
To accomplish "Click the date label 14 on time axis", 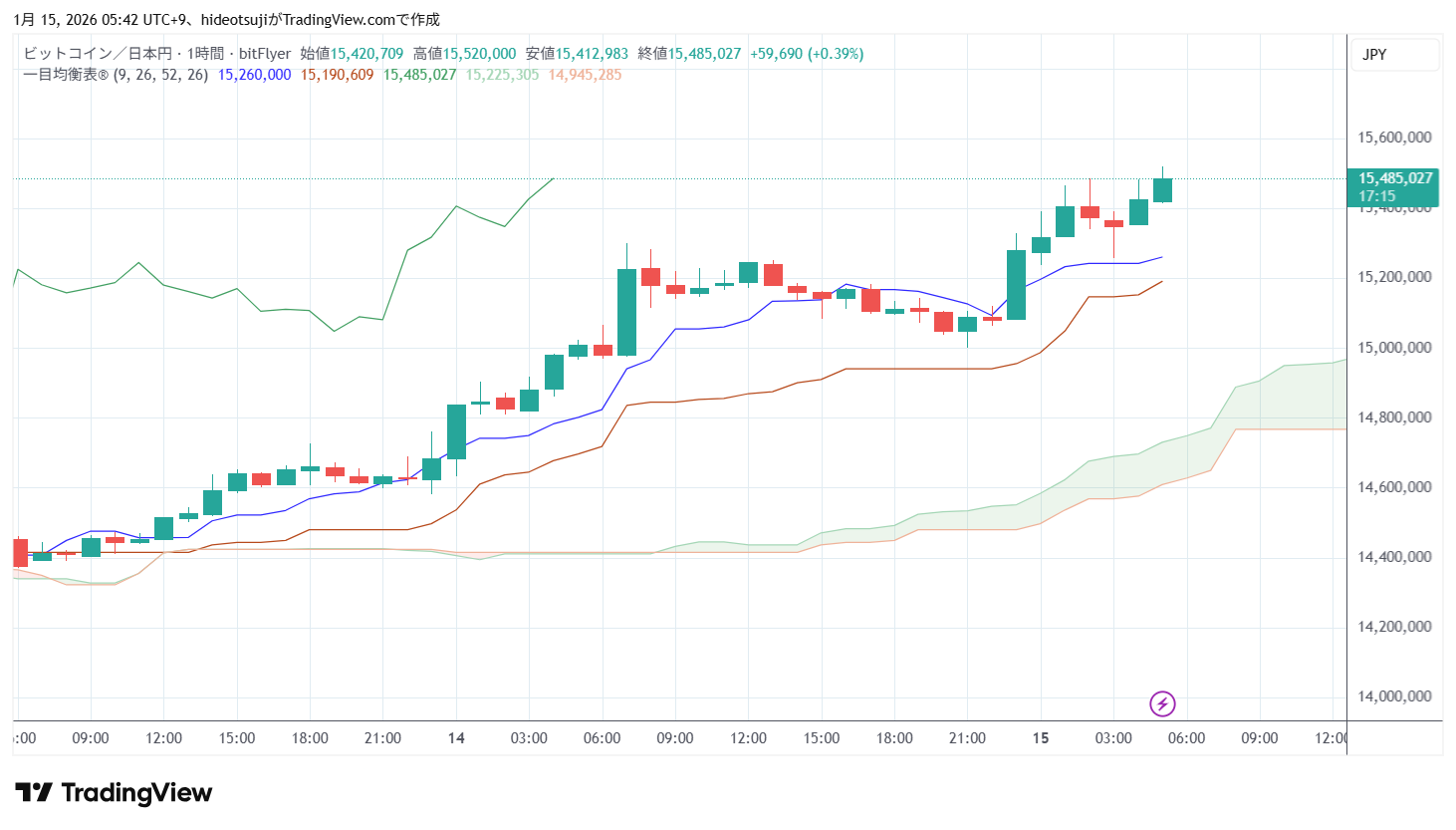I will point(456,738).
